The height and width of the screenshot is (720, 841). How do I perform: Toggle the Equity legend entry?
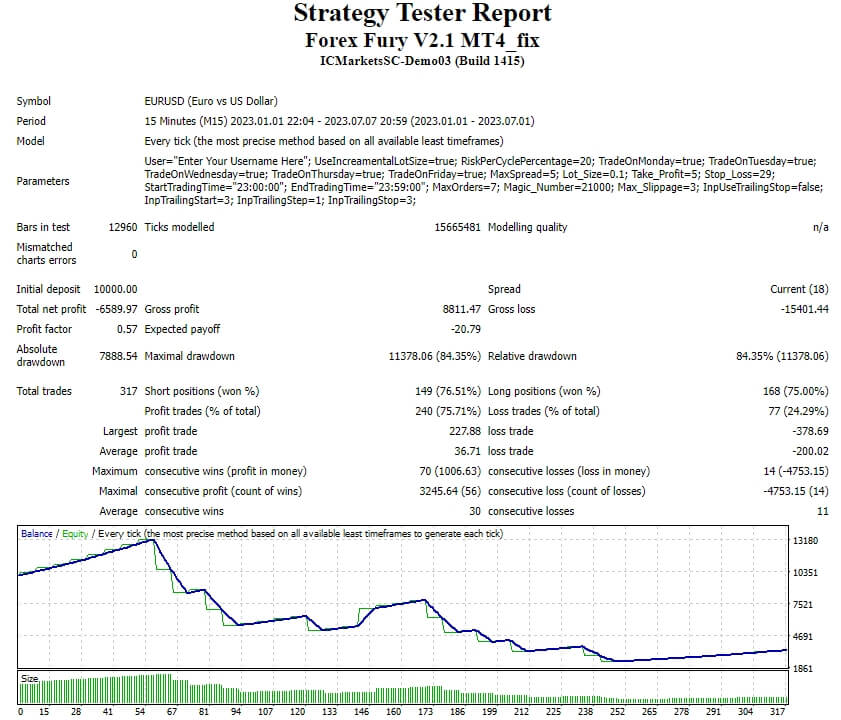coord(71,536)
